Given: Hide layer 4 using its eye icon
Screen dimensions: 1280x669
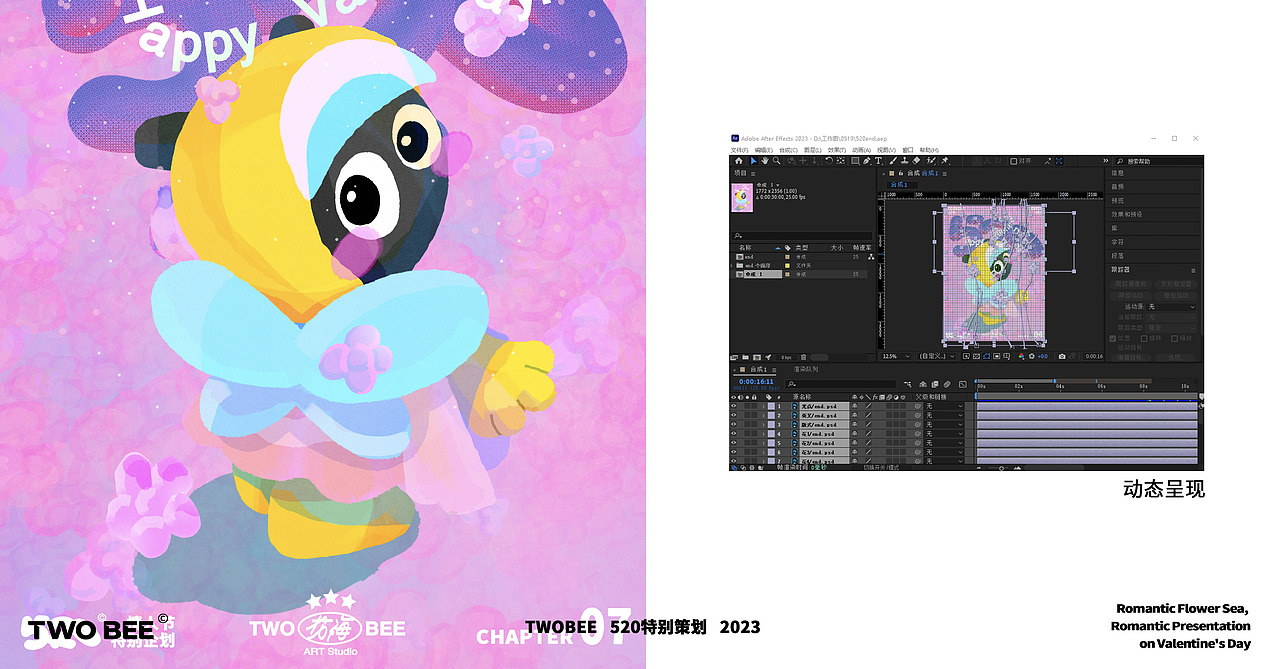Looking at the screenshot, I should pos(733,434).
